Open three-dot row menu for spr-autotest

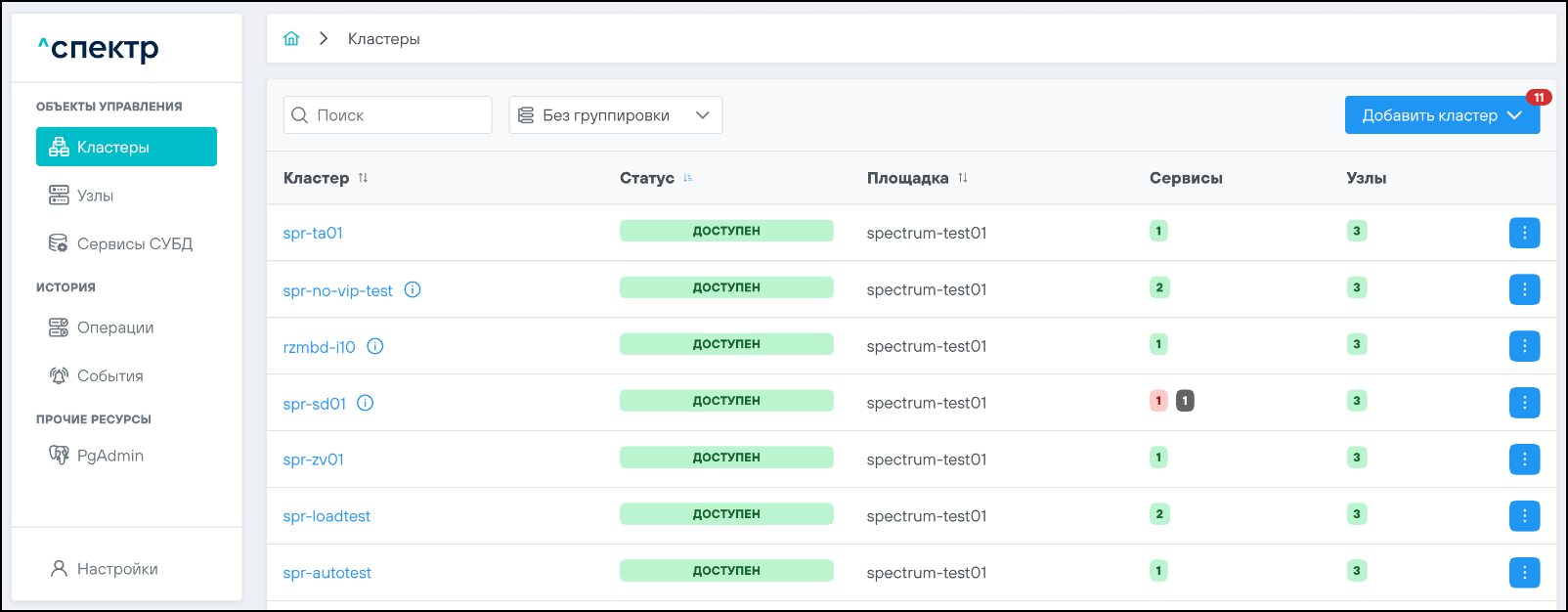(x=1524, y=573)
